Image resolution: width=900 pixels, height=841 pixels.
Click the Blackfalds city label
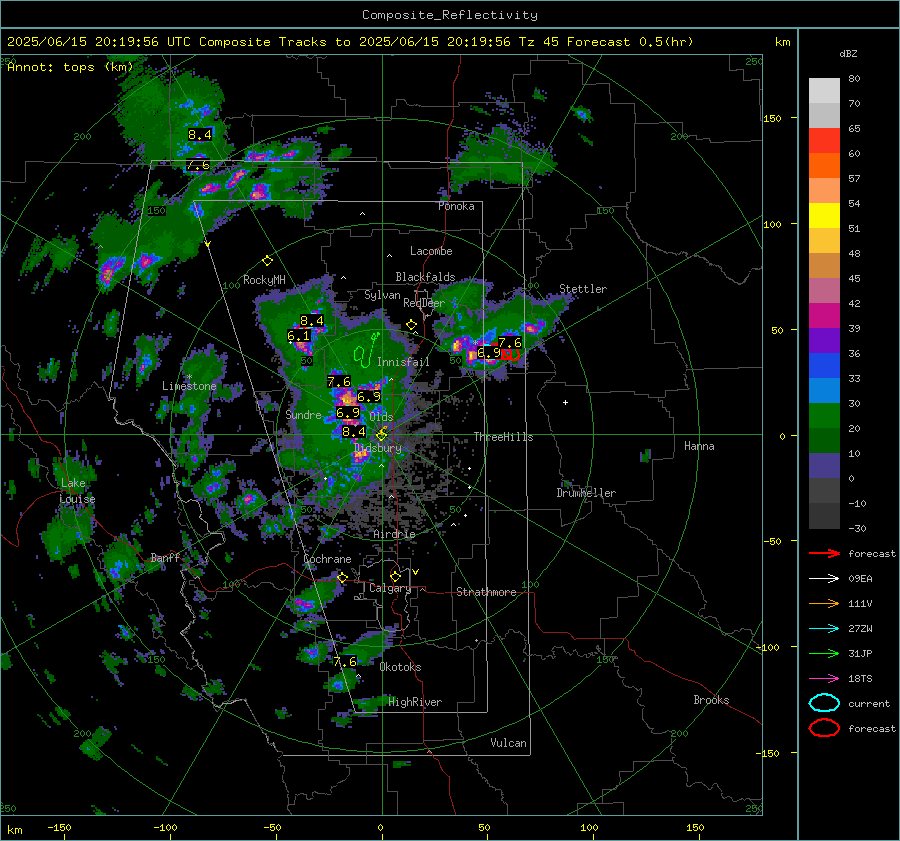[x=425, y=277]
